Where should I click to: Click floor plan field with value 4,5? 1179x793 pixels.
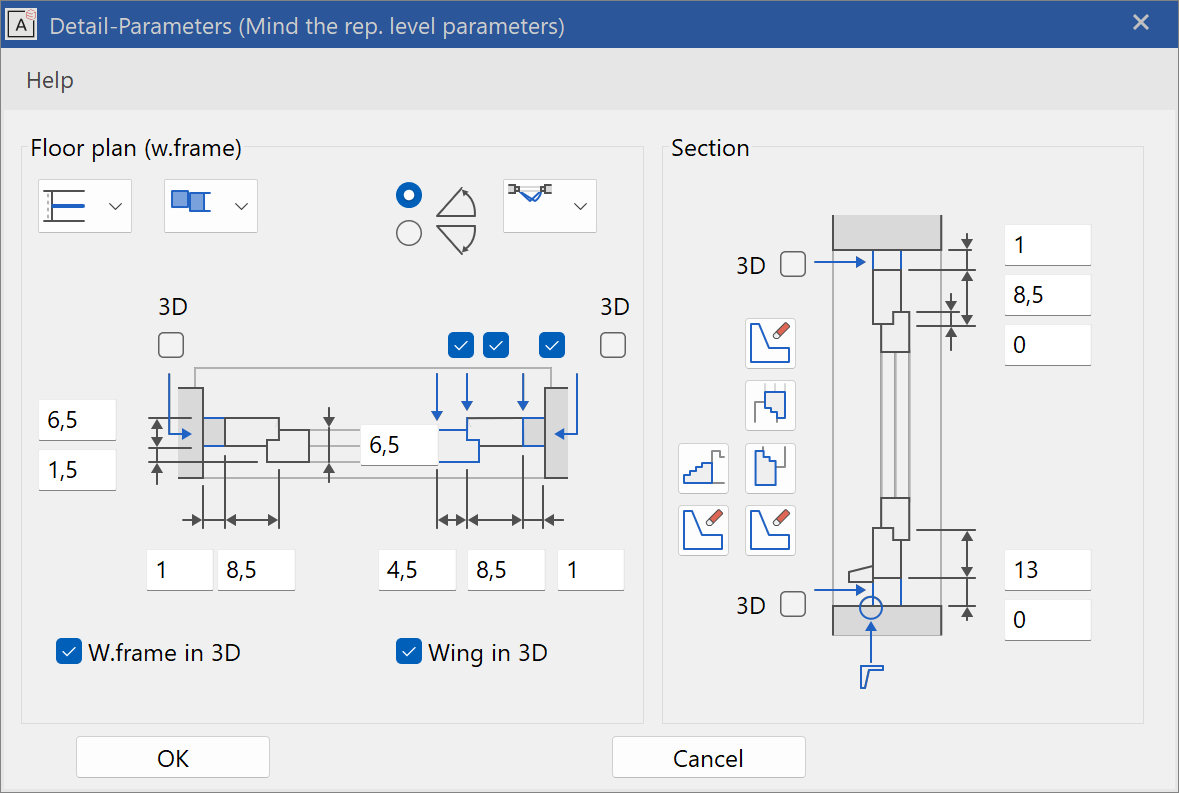(417, 570)
